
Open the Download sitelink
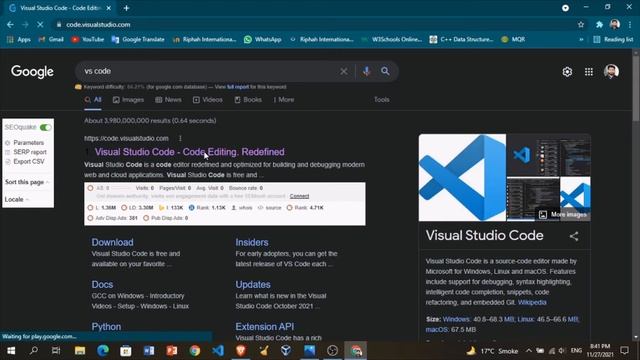(x=112, y=242)
